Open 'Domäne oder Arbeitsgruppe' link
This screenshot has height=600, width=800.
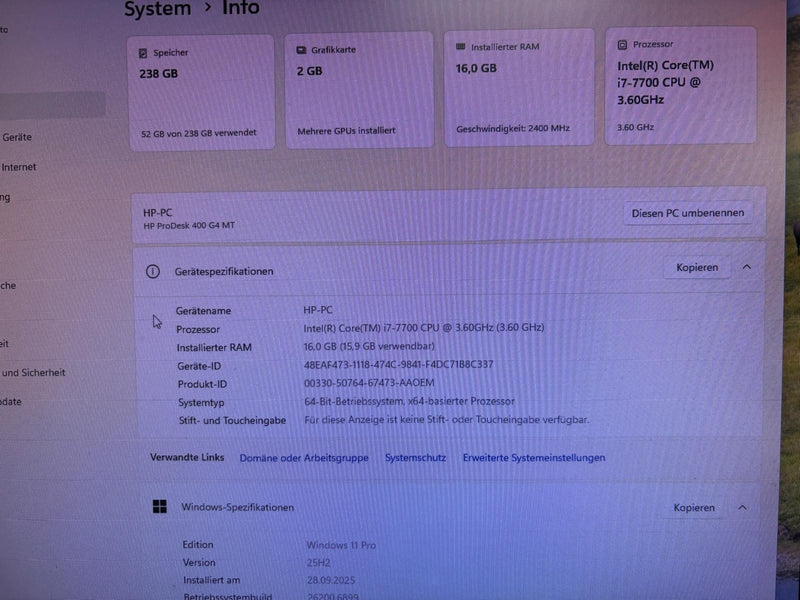coord(304,458)
